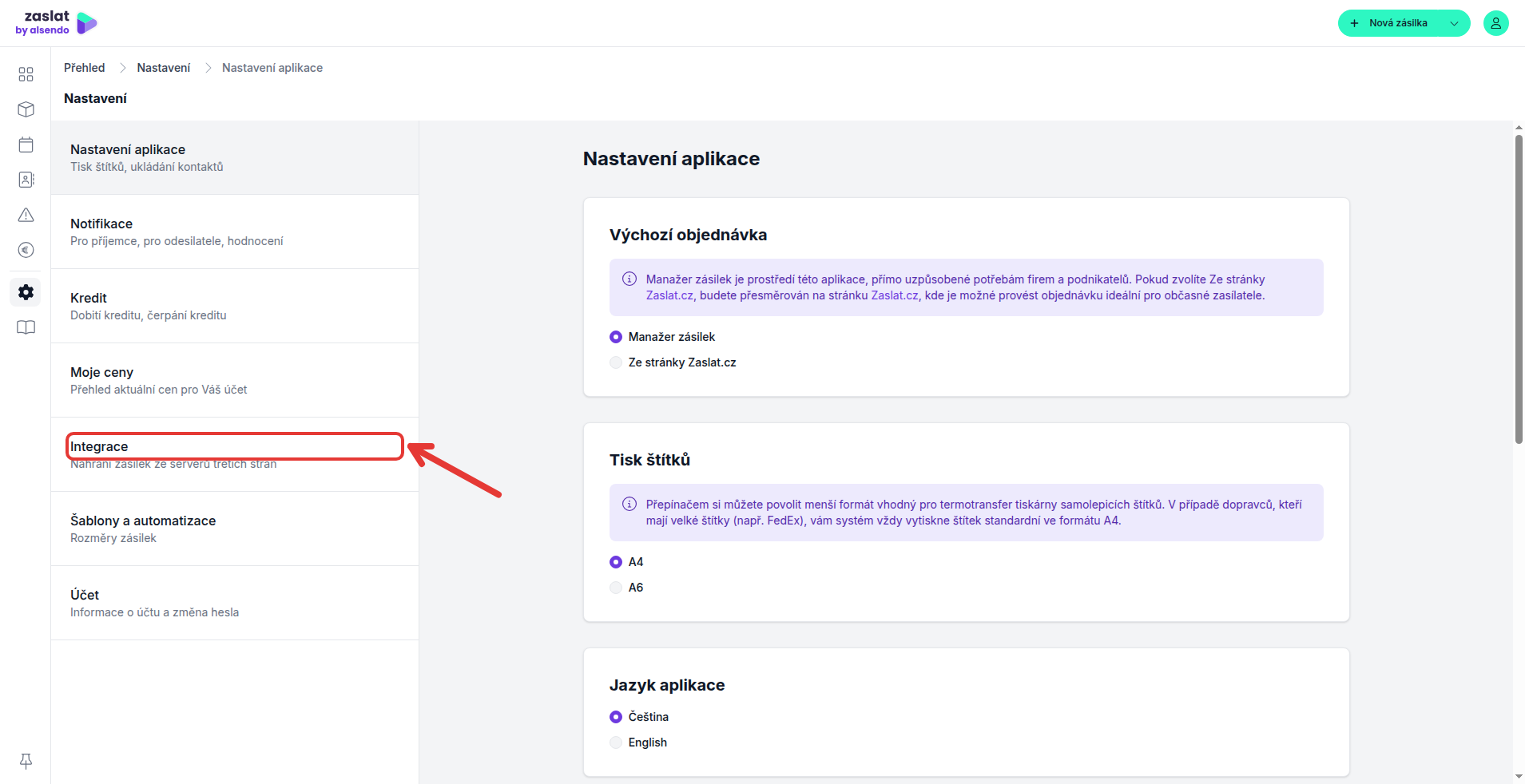Click the Tisk štítků heading
This screenshot has height=784, width=1525.
pyautogui.click(x=649, y=460)
